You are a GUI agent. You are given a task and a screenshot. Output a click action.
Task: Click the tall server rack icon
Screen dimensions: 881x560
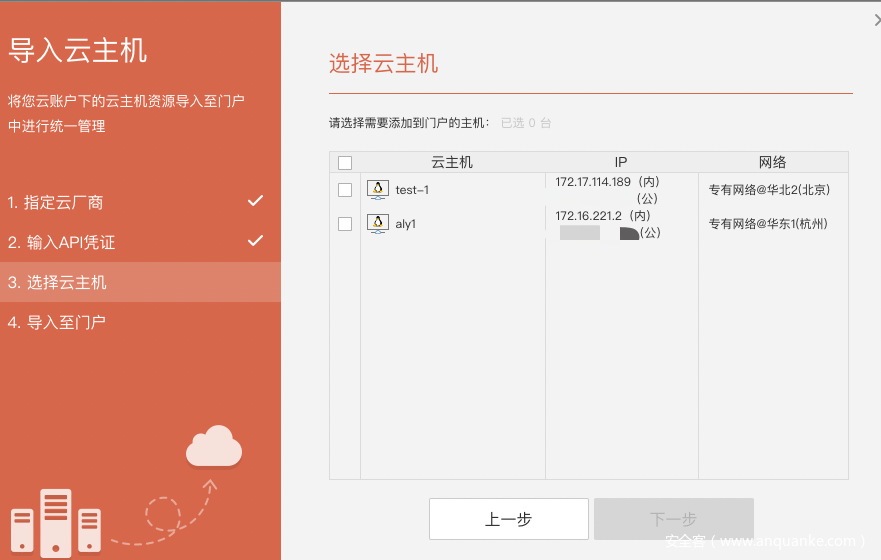click(57, 520)
